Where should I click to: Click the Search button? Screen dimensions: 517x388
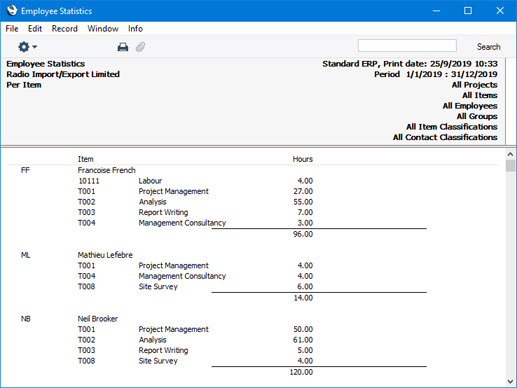tap(488, 47)
